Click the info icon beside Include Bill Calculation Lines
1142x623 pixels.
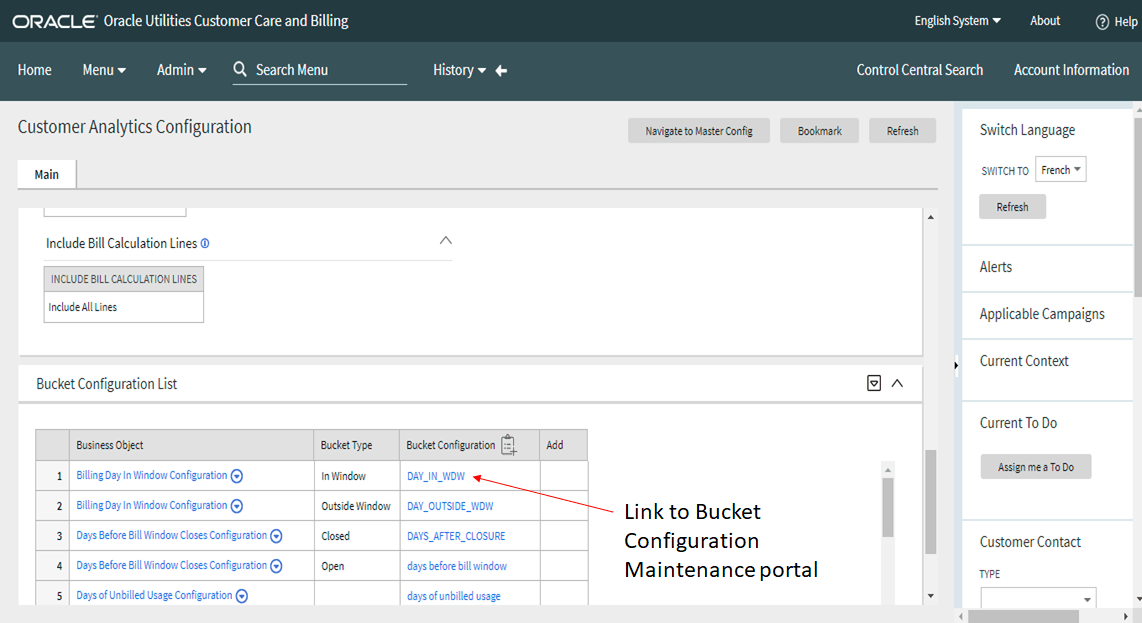click(x=205, y=242)
